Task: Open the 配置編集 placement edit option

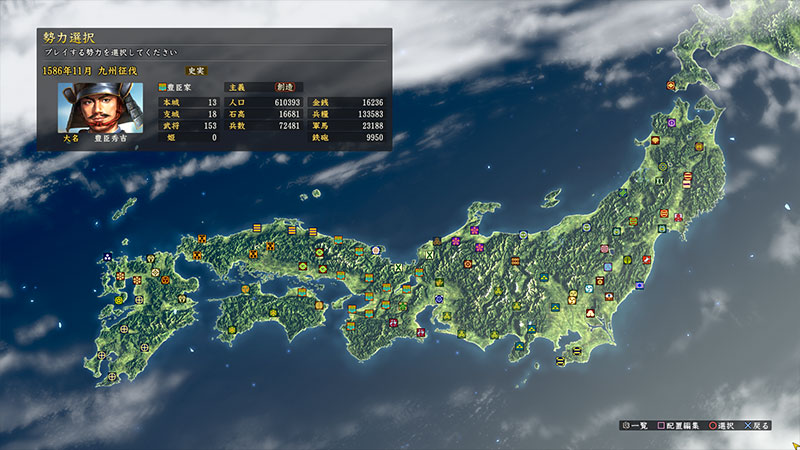Action: 682,426
